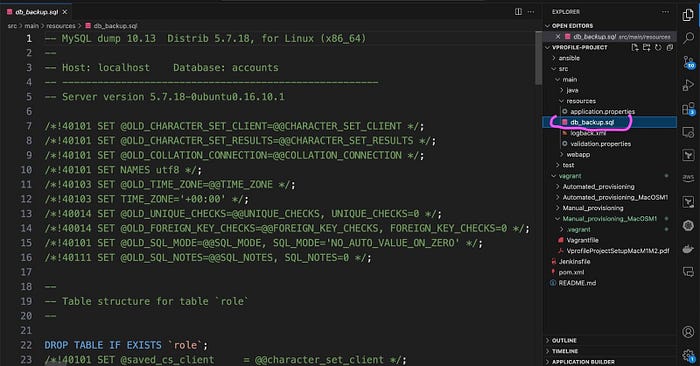Open the Spring Boot dashboard icon
The width and height of the screenshot is (700, 366).
click(688, 155)
